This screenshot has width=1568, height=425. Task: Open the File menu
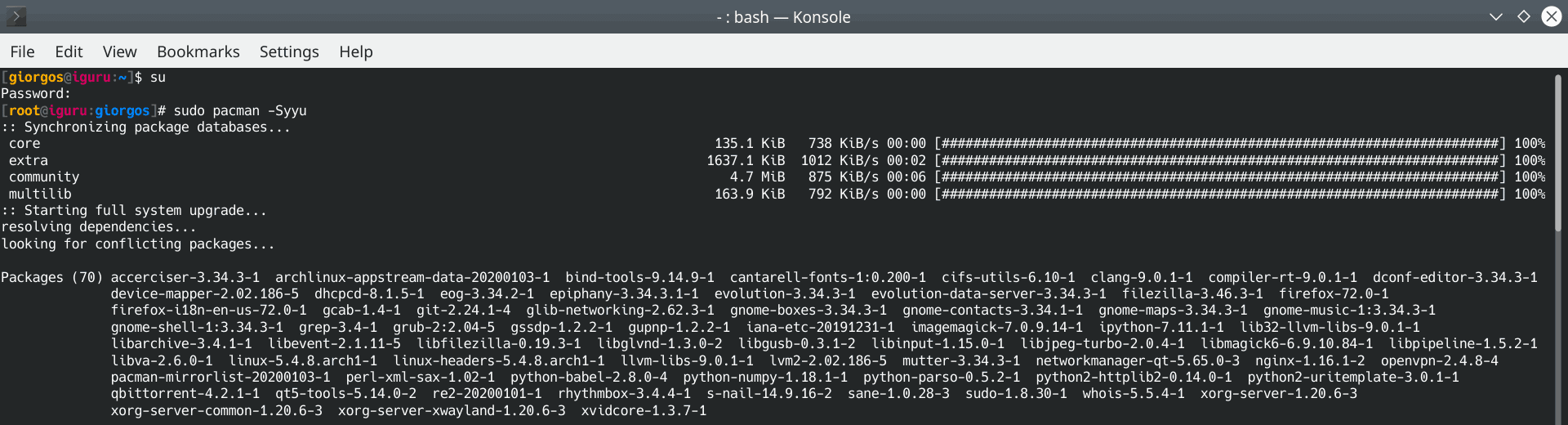tap(22, 51)
